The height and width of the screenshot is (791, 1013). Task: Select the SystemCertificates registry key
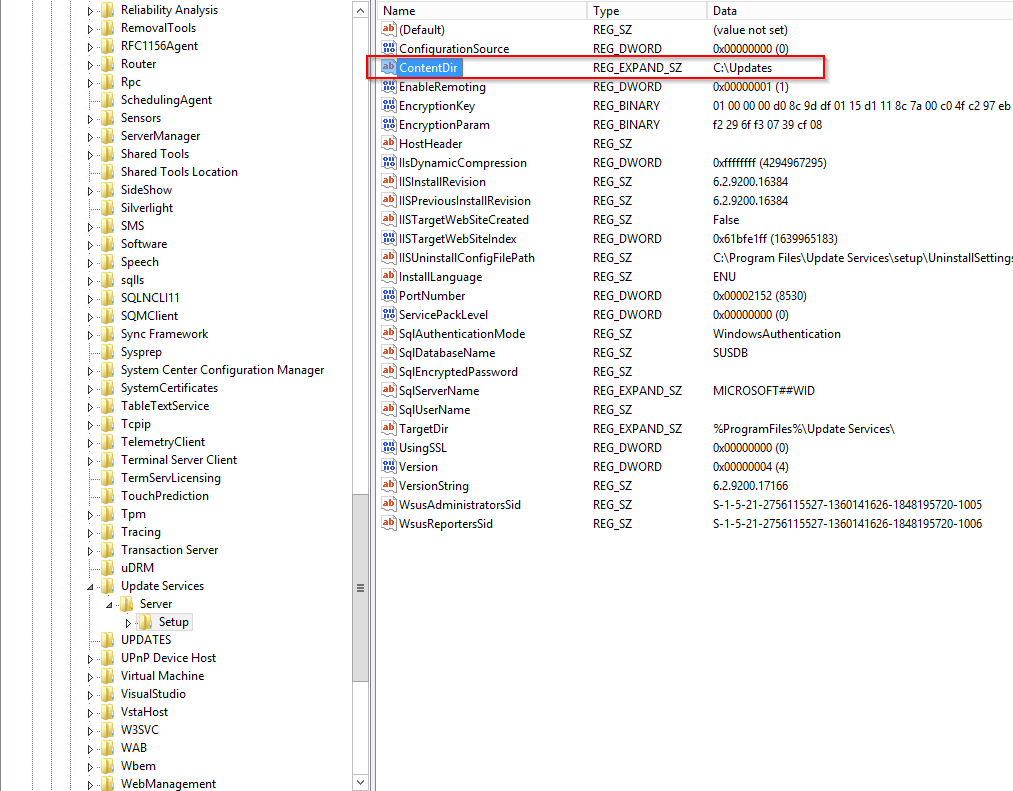coord(169,388)
